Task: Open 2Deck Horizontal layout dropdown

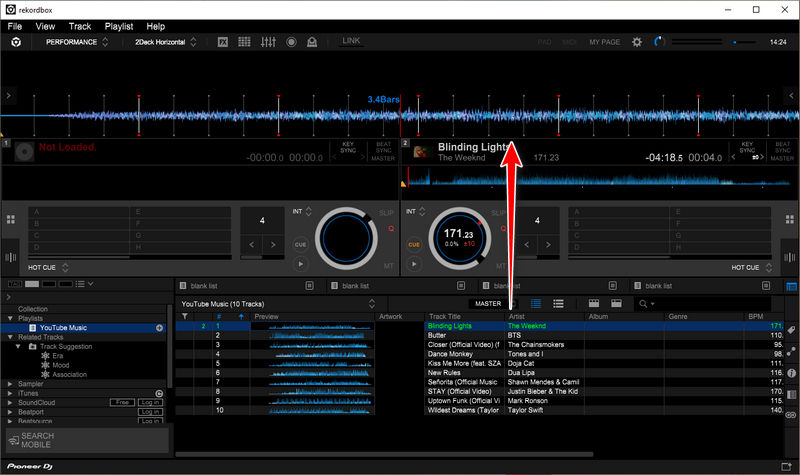Action: pos(165,42)
